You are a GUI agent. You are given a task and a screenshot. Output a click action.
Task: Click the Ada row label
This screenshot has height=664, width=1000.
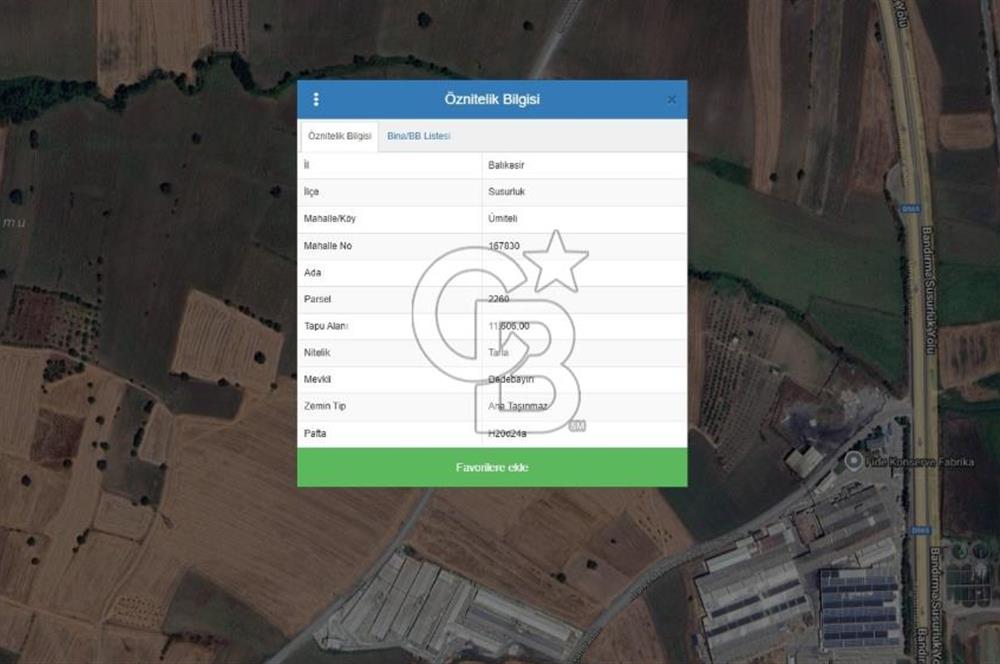(312, 272)
